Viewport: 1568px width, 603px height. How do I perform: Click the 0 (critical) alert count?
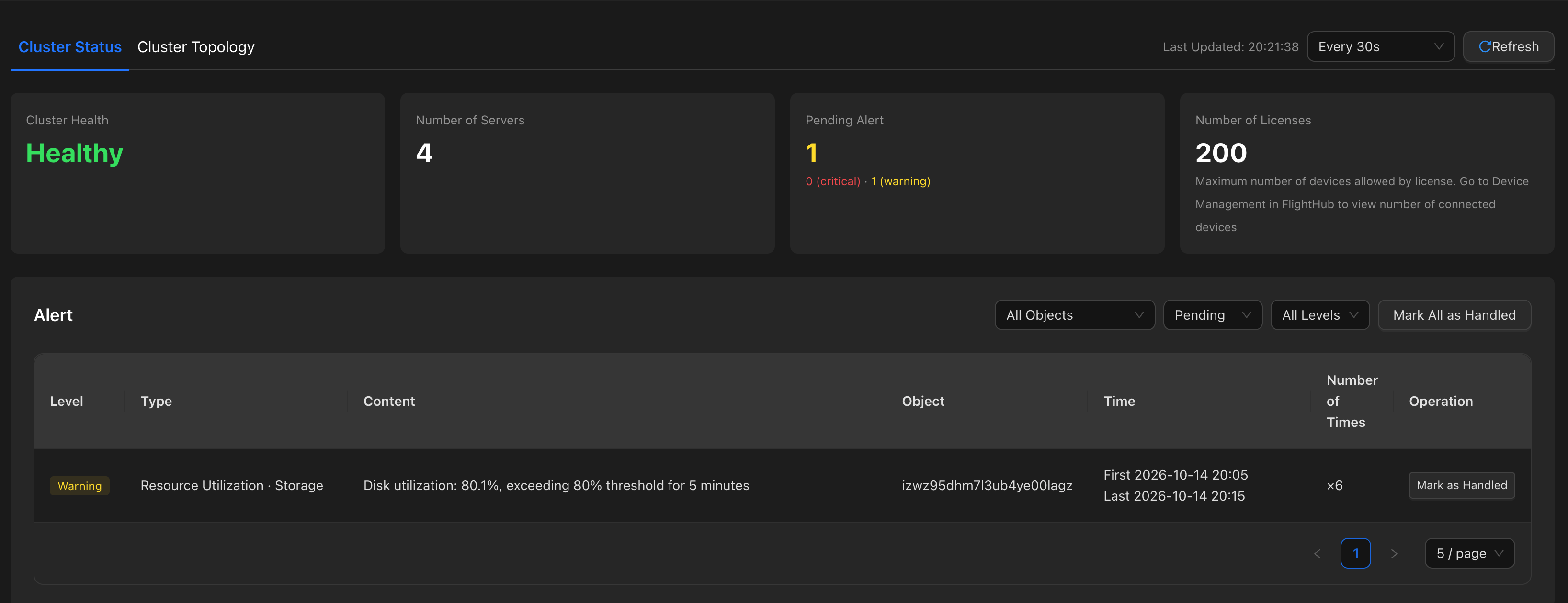pos(833,181)
